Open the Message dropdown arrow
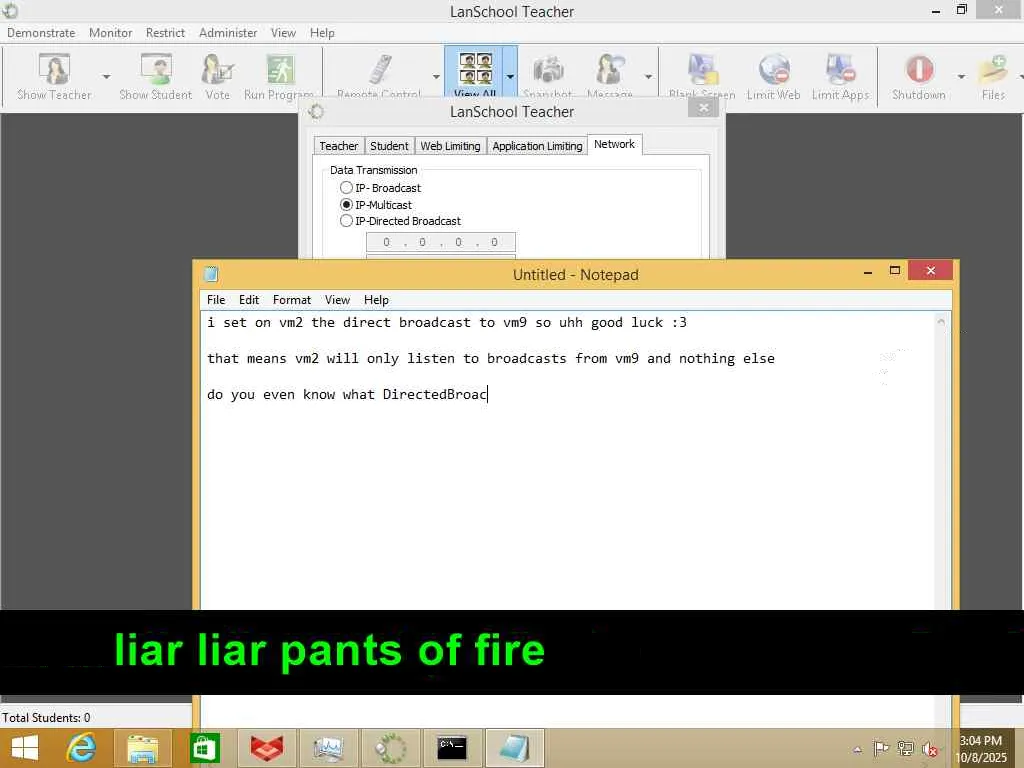The height and width of the screenshot is (768, 1024). 648,76
